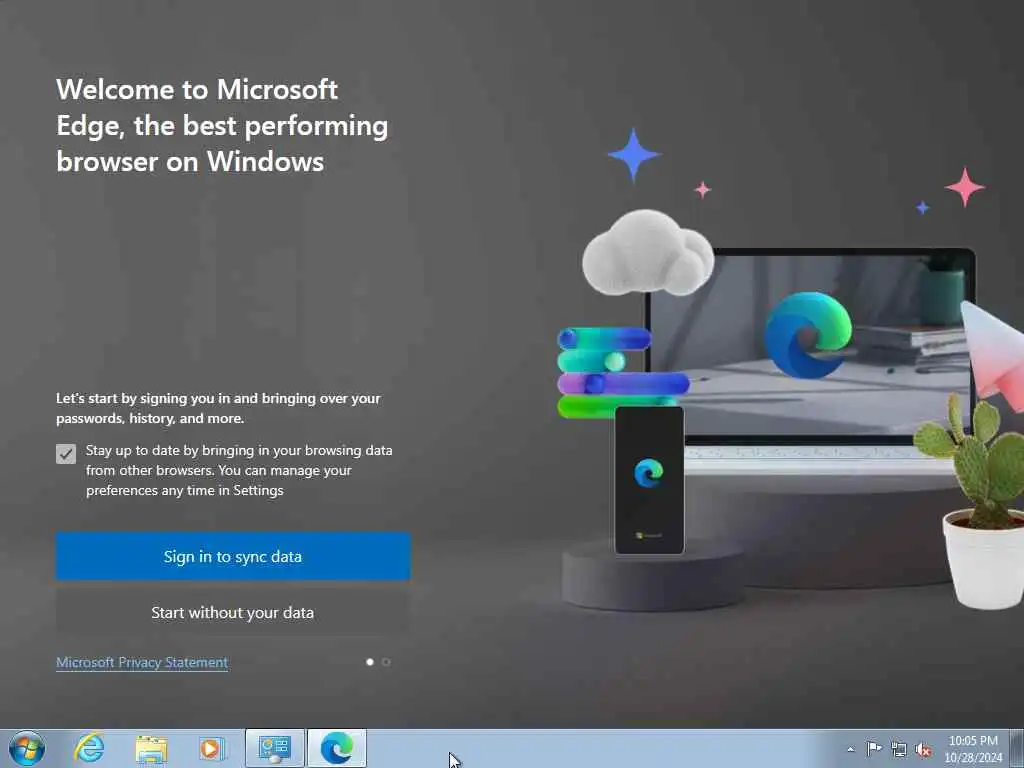Click the Welcome to Microsoft Edge heading
The height and width of the screenshot is (768, 1024).
[222, 125]
